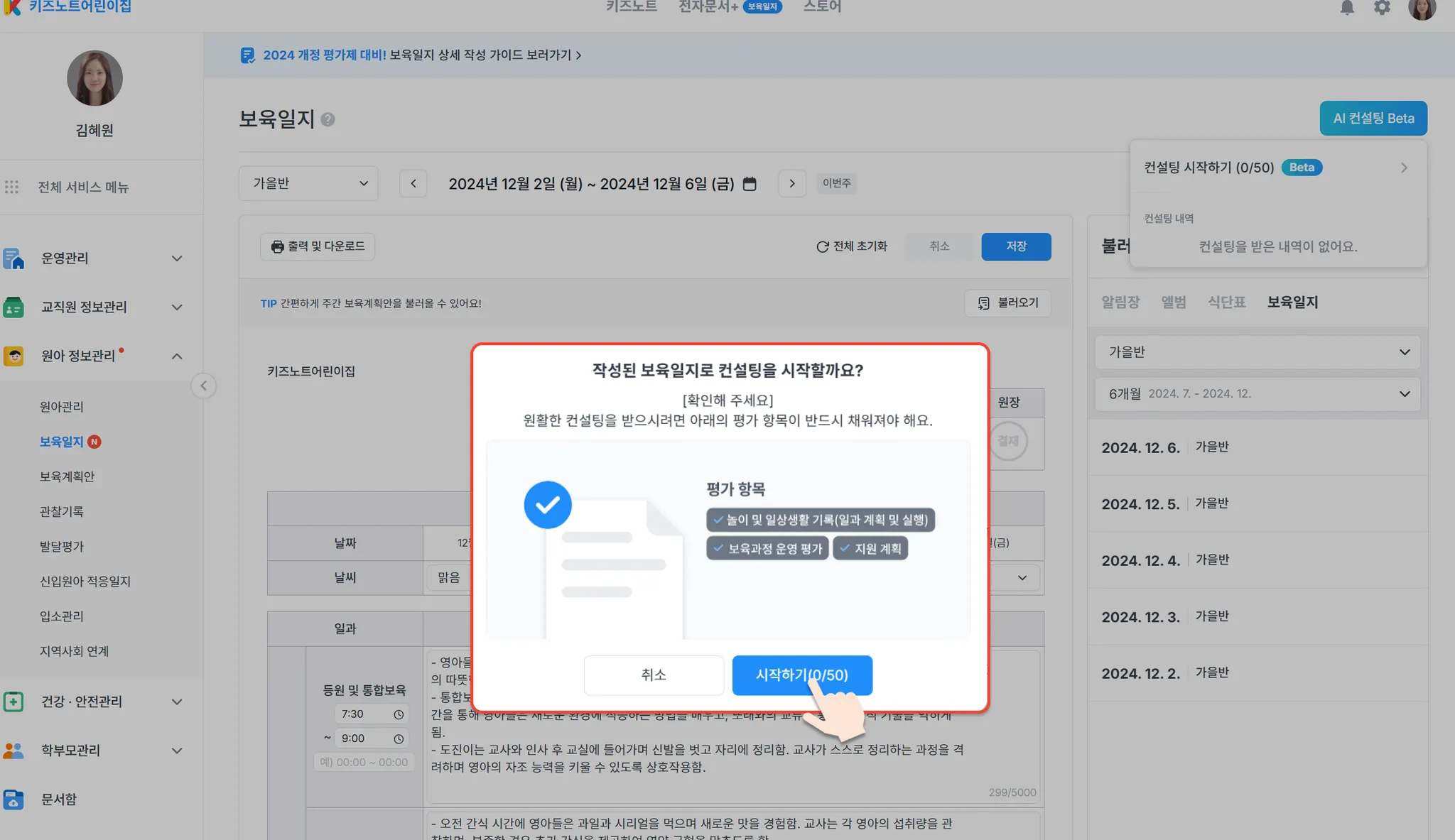Click the next week arrow button

pos(791,183)
